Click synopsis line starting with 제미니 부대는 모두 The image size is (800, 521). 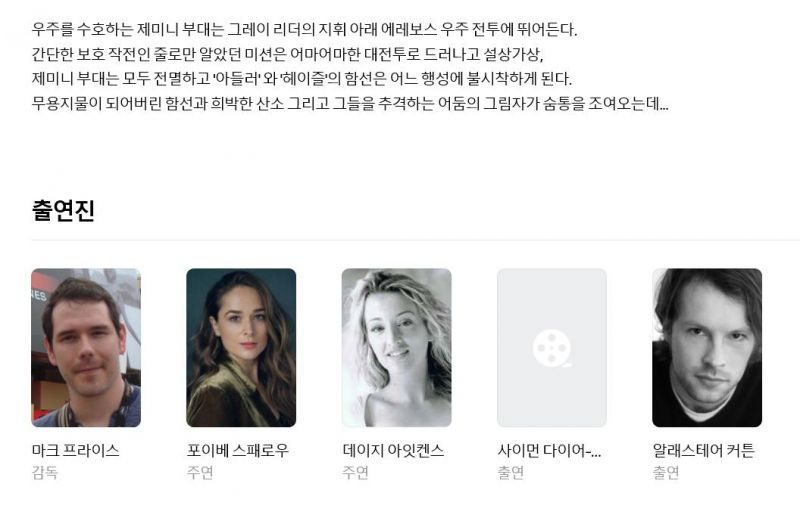302,79
